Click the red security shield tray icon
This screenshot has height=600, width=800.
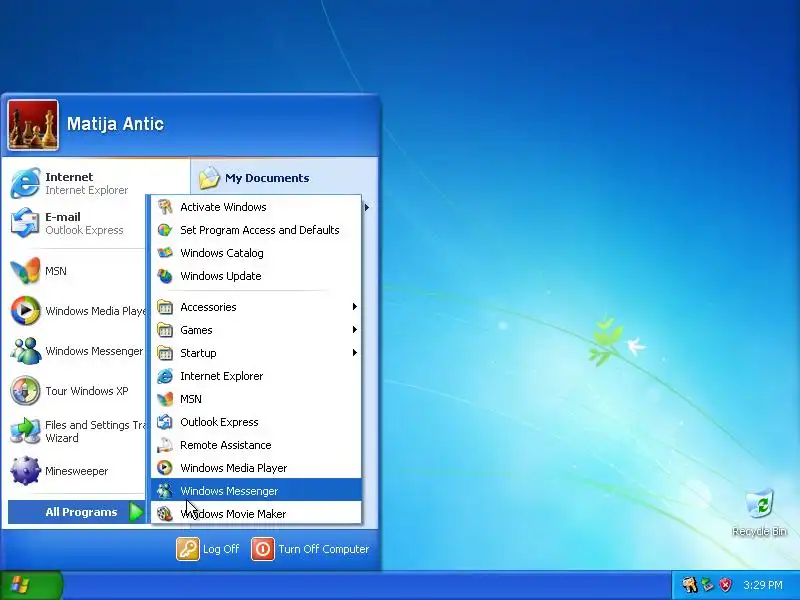[x=725, y=585]
